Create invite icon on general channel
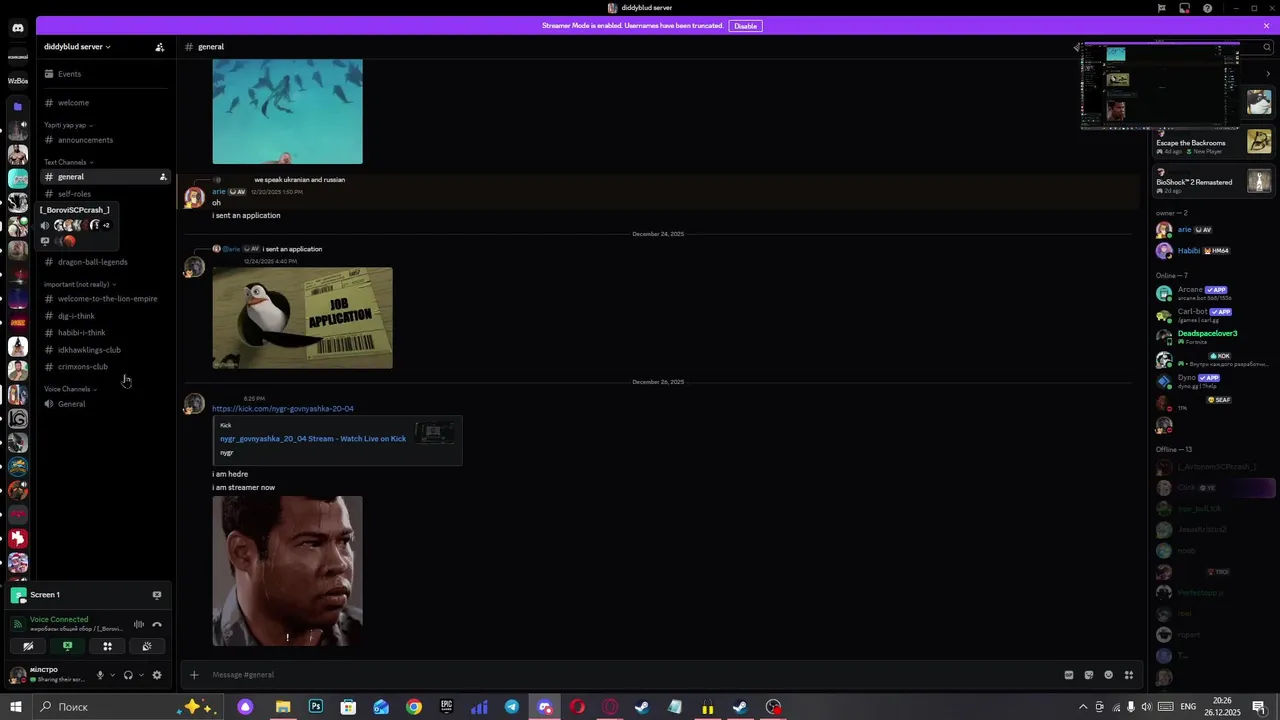This screenshot has width=1280, height=720. pyautogui.click(x=163, y=177)
